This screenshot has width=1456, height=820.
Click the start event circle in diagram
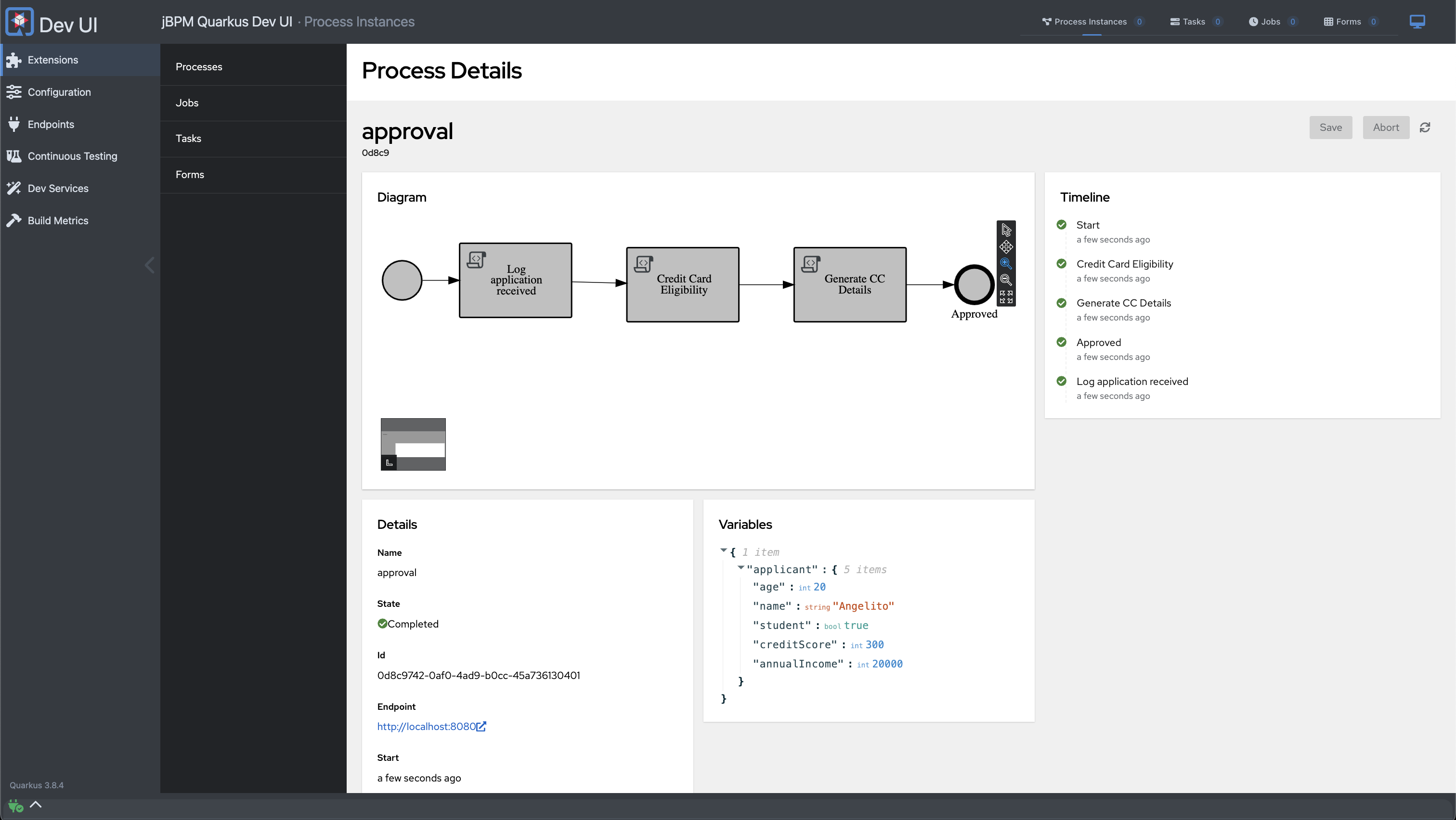point(402,280)
